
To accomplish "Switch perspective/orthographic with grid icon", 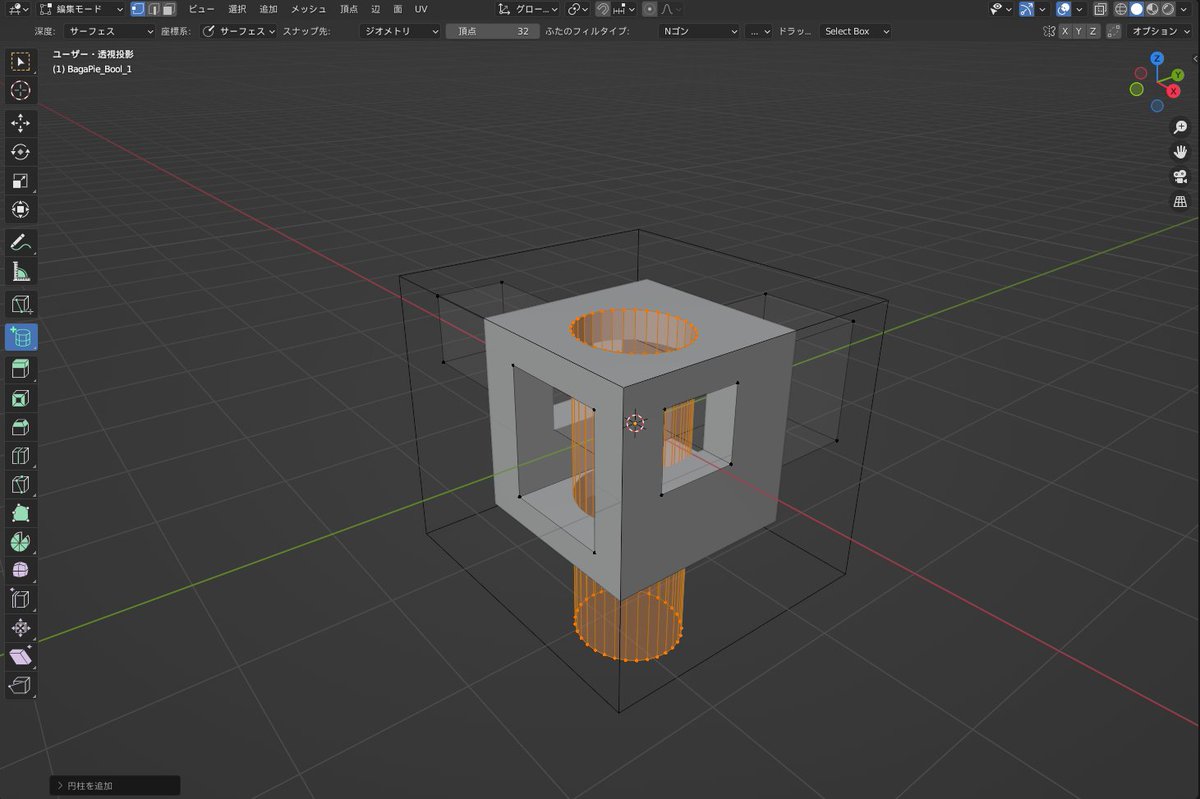I will [x=1180, y=202].
